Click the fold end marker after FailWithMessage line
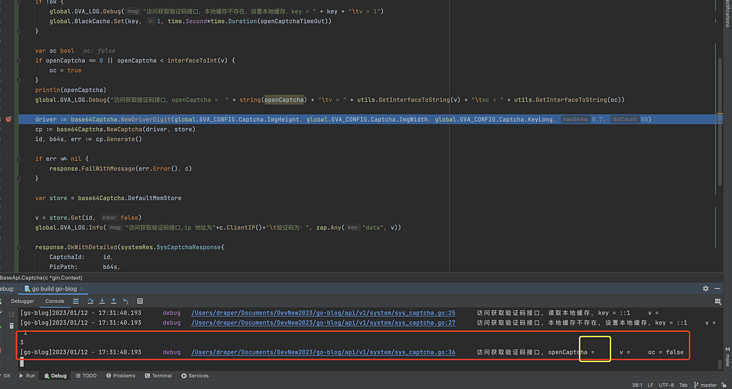The width and height of the screenshot is (732, 389). click(18, 178)
